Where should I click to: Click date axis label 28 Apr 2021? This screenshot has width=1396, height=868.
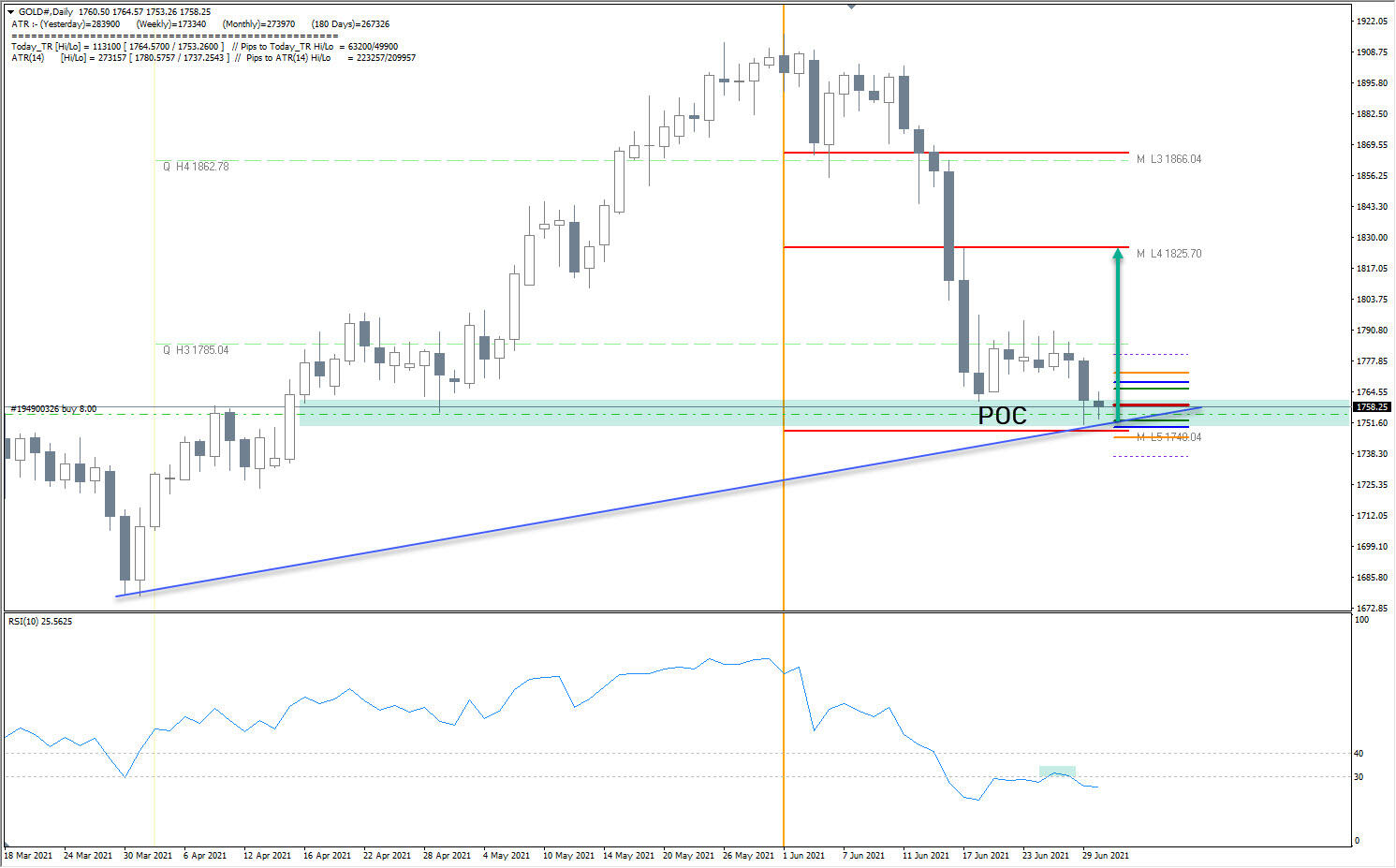[x=447, y=856]
